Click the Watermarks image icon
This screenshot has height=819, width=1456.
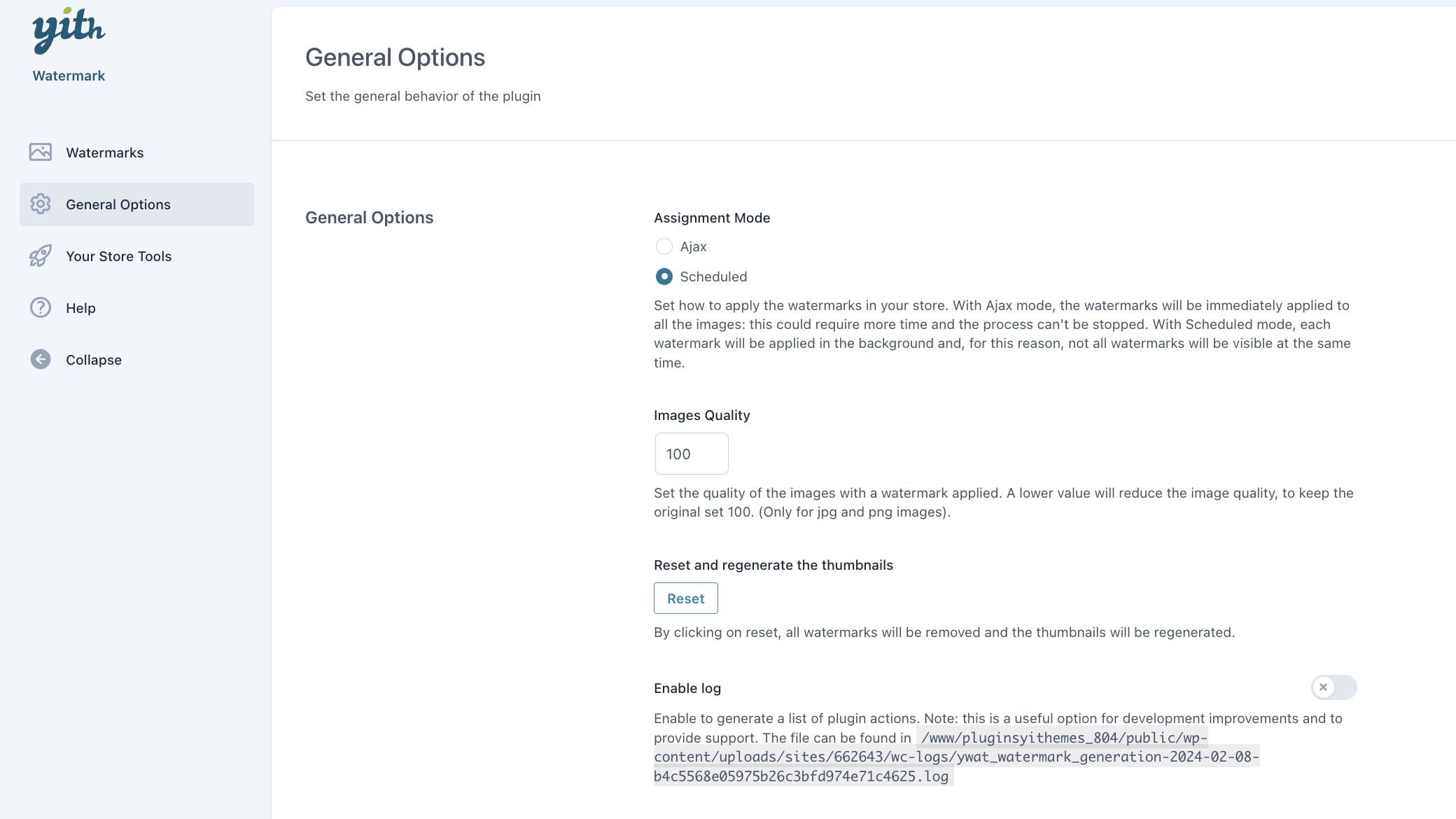click(41, 152)
